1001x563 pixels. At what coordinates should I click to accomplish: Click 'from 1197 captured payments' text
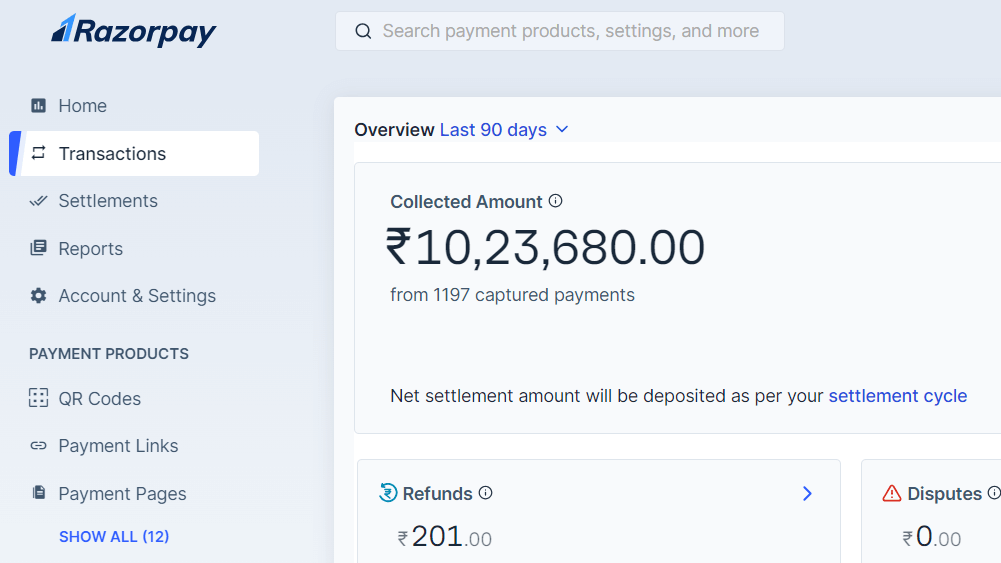pyautogui.click(x=513, y=295)
